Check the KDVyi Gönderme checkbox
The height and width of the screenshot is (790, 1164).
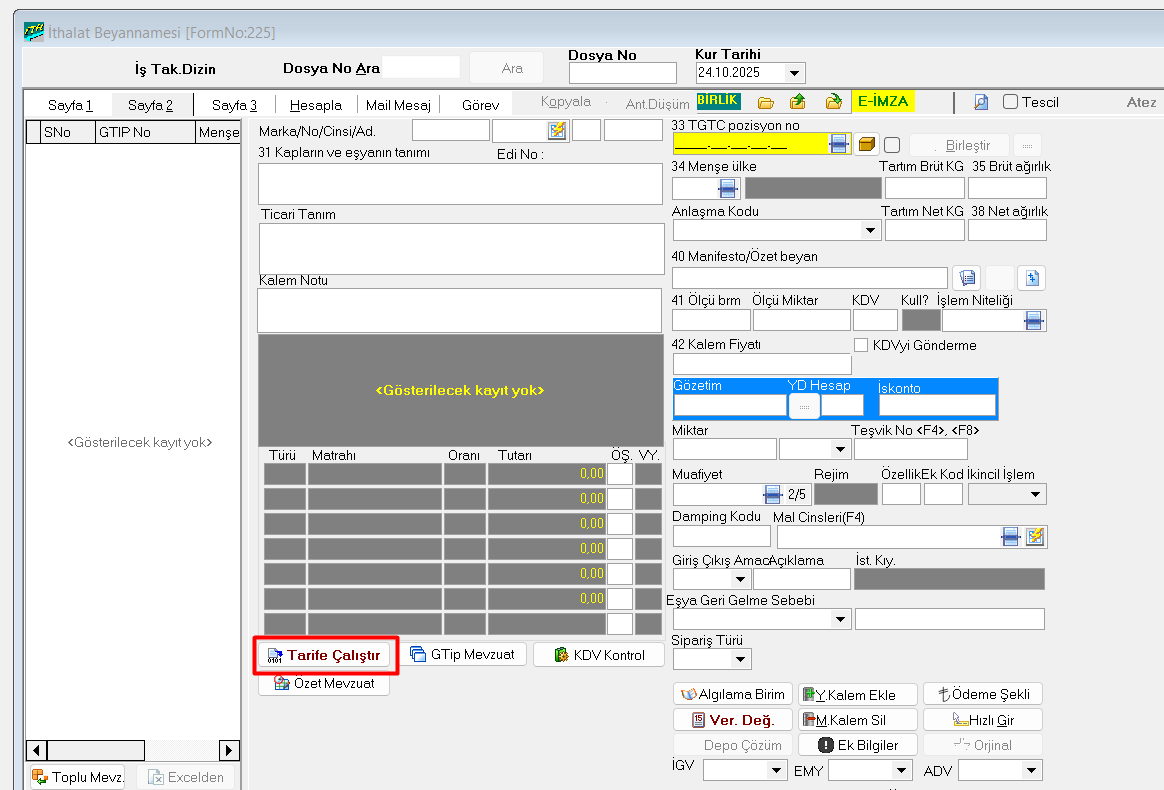[861, 345]
